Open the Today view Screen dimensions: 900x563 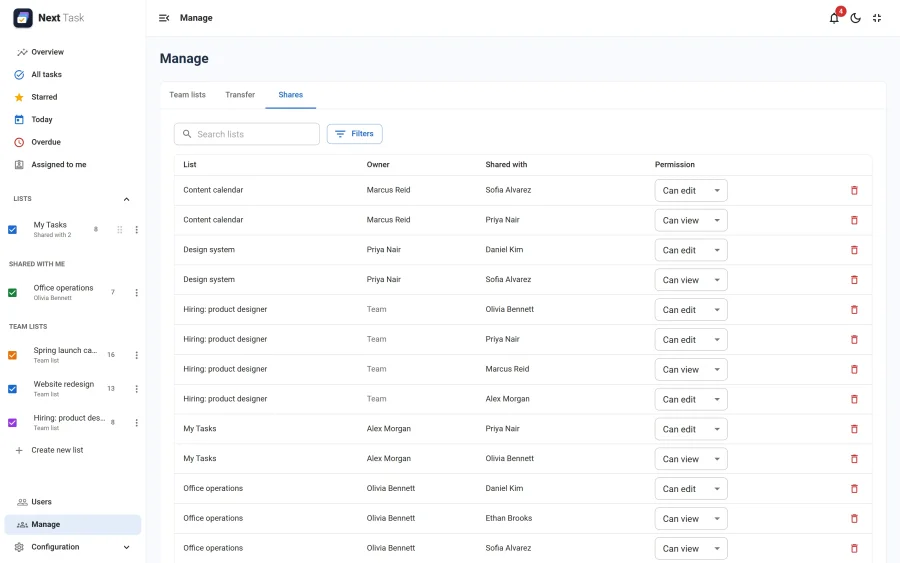pyautogui.click(x=72, y=119)
